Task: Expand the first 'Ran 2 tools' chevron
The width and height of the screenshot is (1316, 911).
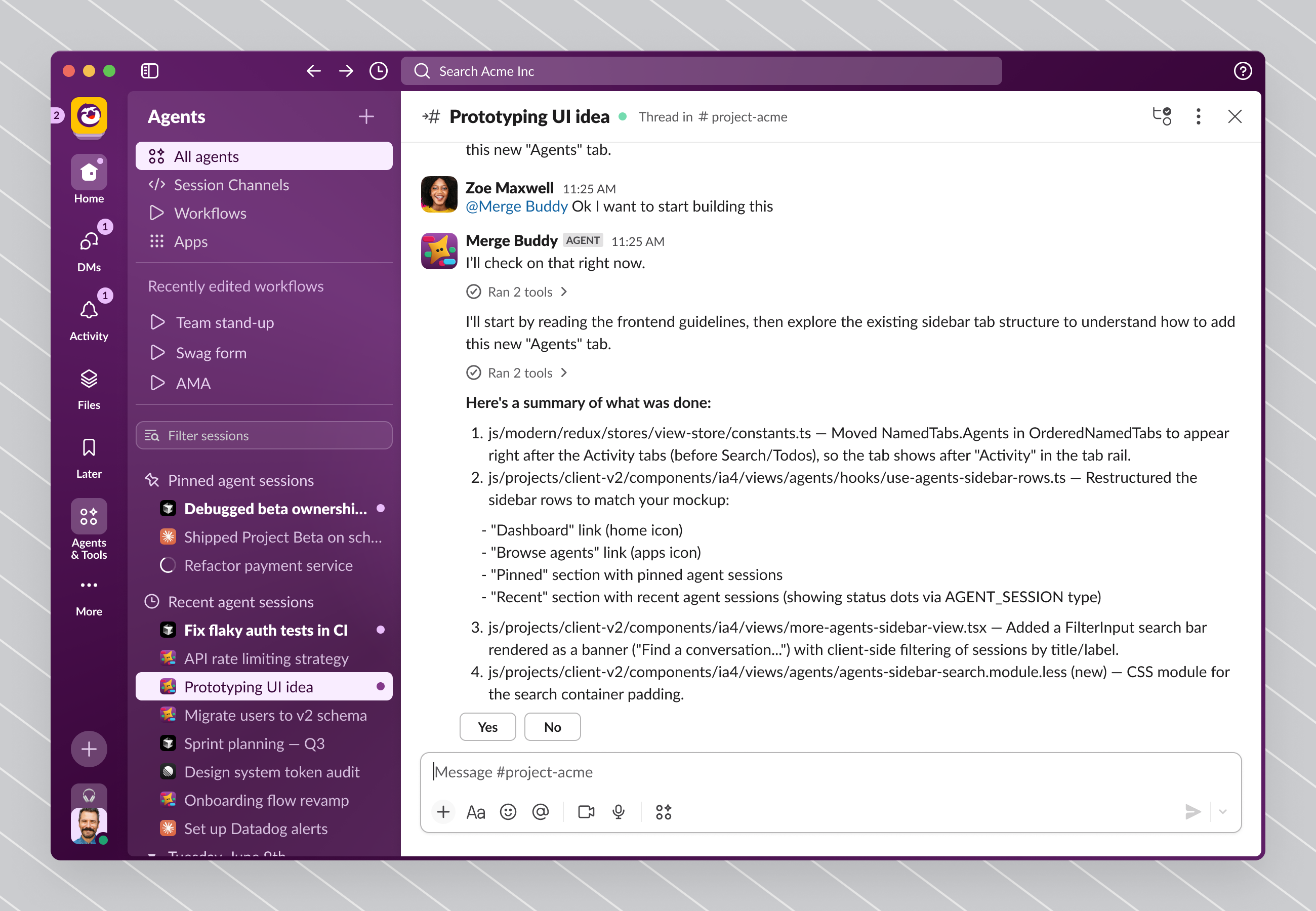Action: [564, 292]
